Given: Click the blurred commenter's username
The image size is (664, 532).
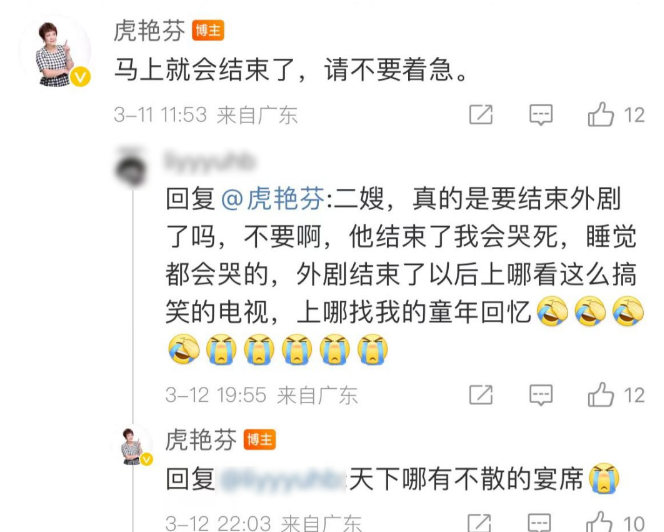Looking at the screenshot, I should [210, 161].
